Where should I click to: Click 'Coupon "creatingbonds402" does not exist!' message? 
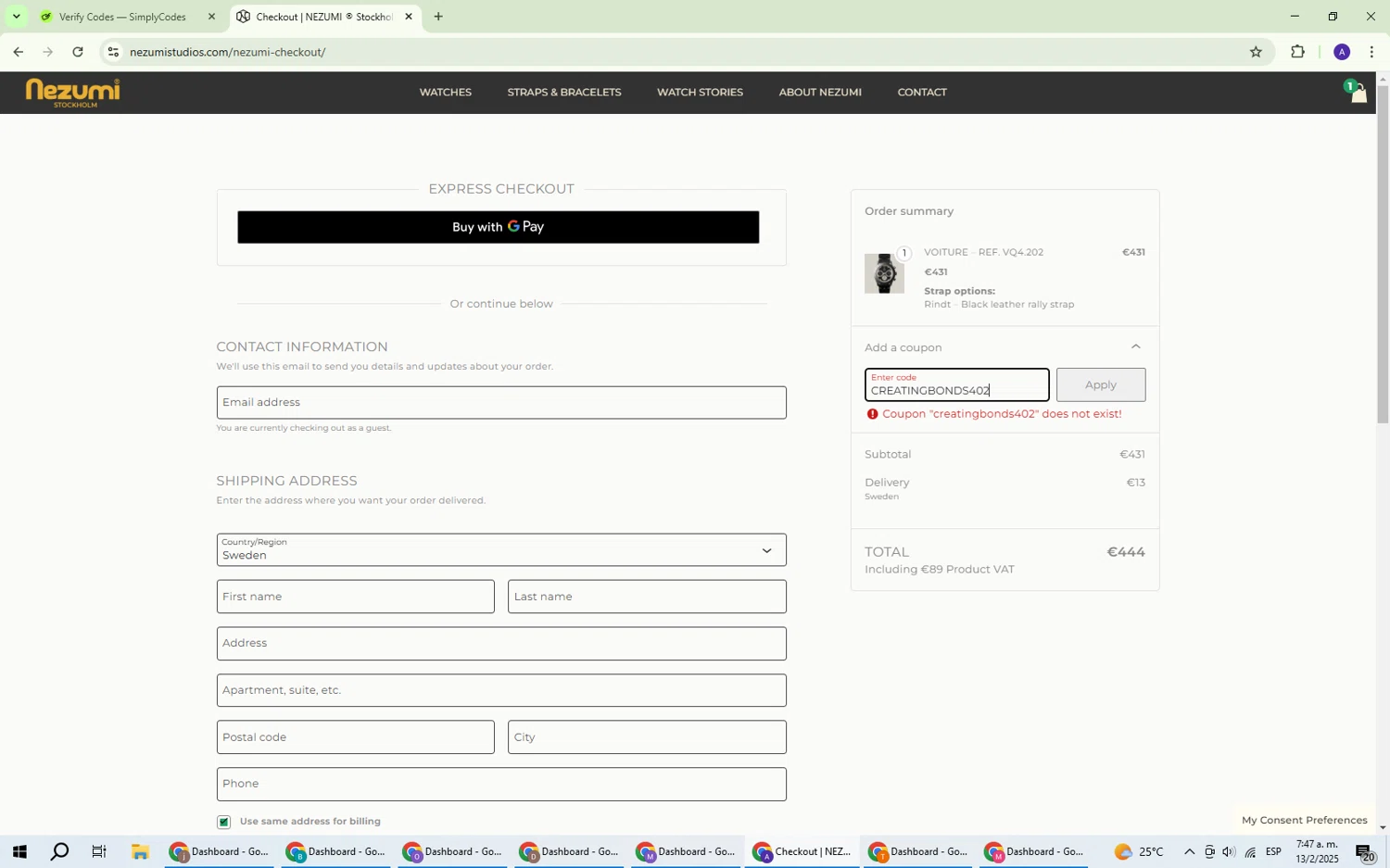[1002, 414]
